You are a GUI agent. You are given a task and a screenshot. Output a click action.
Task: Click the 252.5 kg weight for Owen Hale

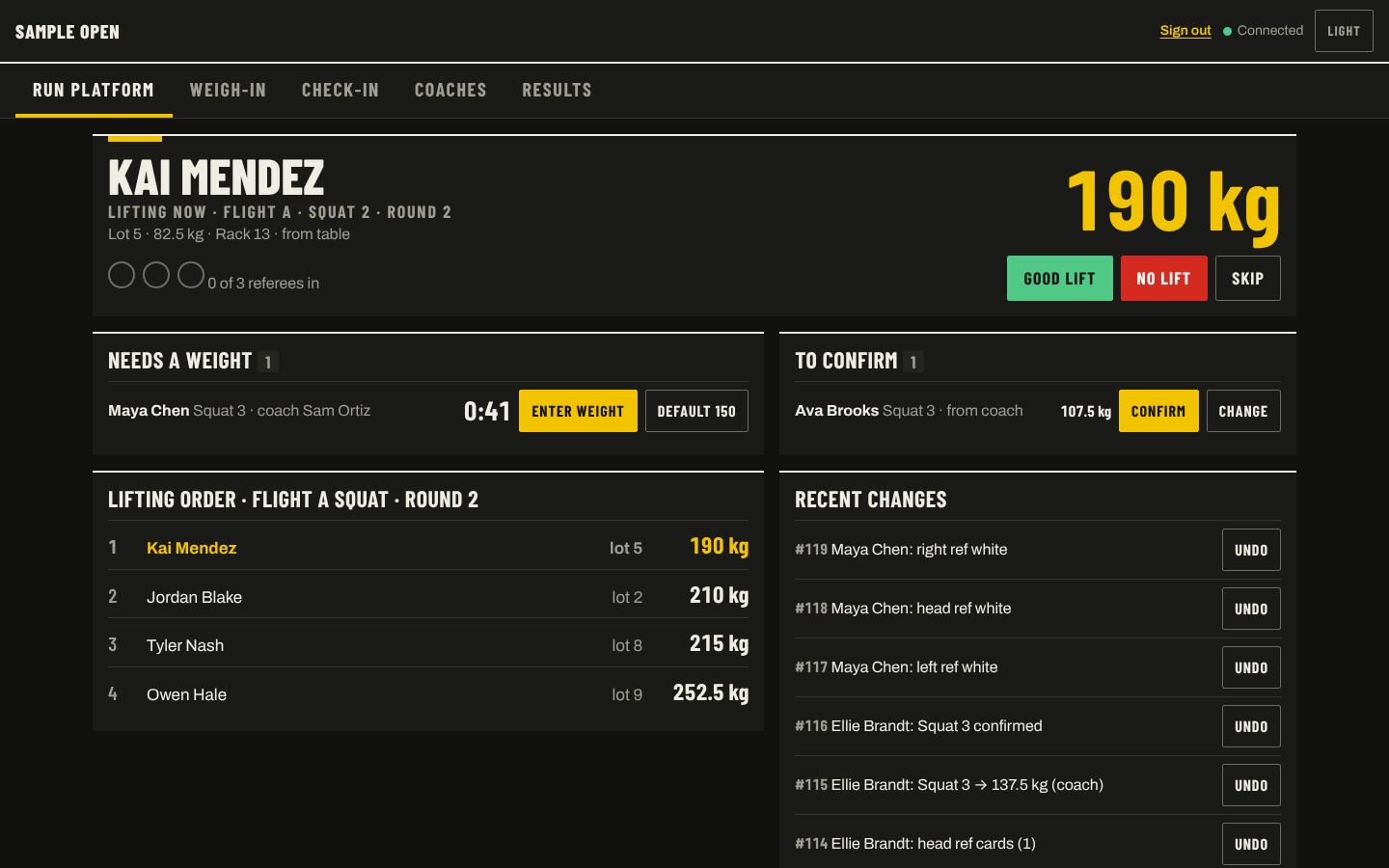(711, 693)
